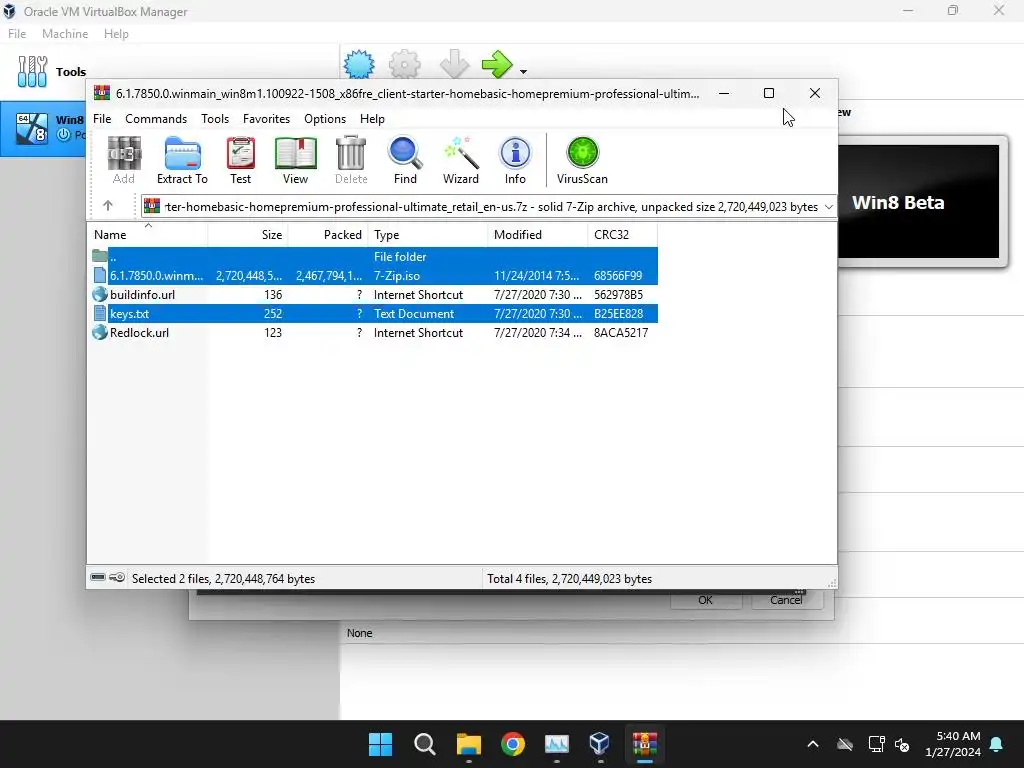Viewport: 1024px width, 768px height.
Task: Click VirtualBox Start green arrow icon
Action: pyautogui.click(x=498, y=64)
